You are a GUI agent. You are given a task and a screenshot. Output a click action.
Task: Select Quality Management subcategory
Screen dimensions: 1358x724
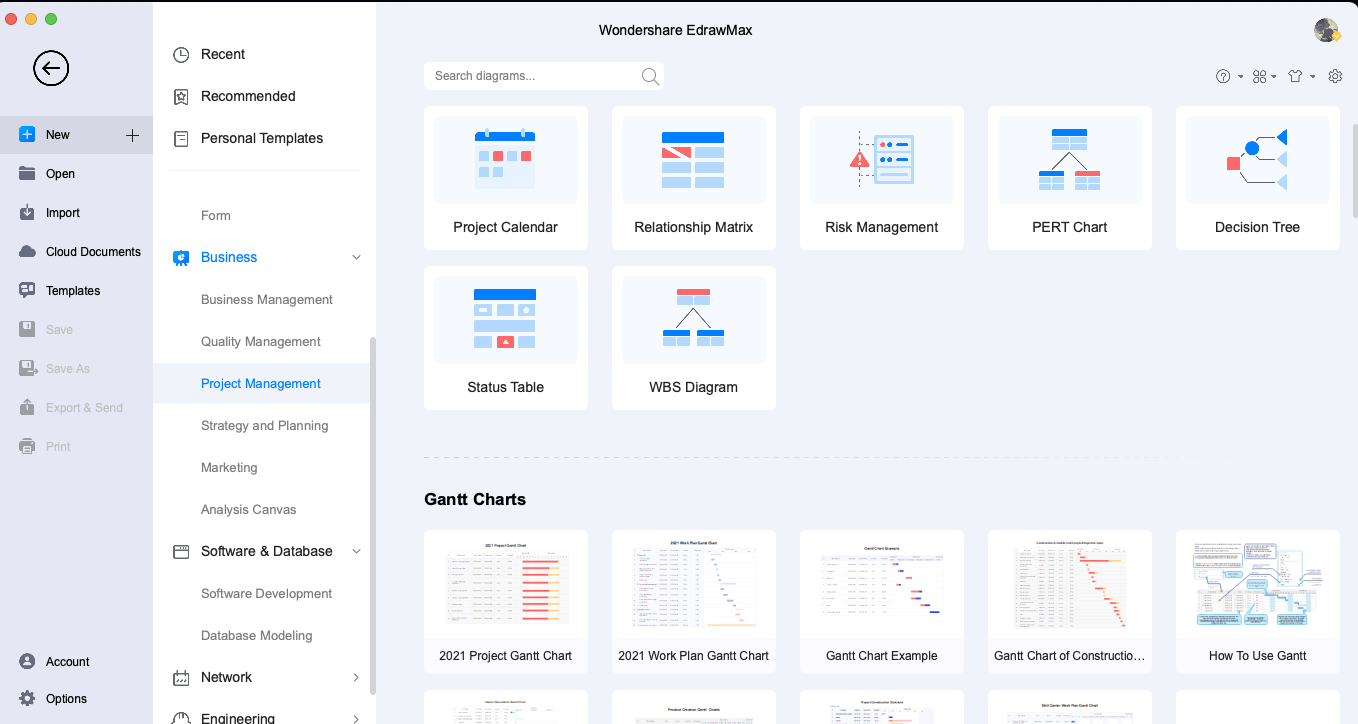tap(261, 342)
